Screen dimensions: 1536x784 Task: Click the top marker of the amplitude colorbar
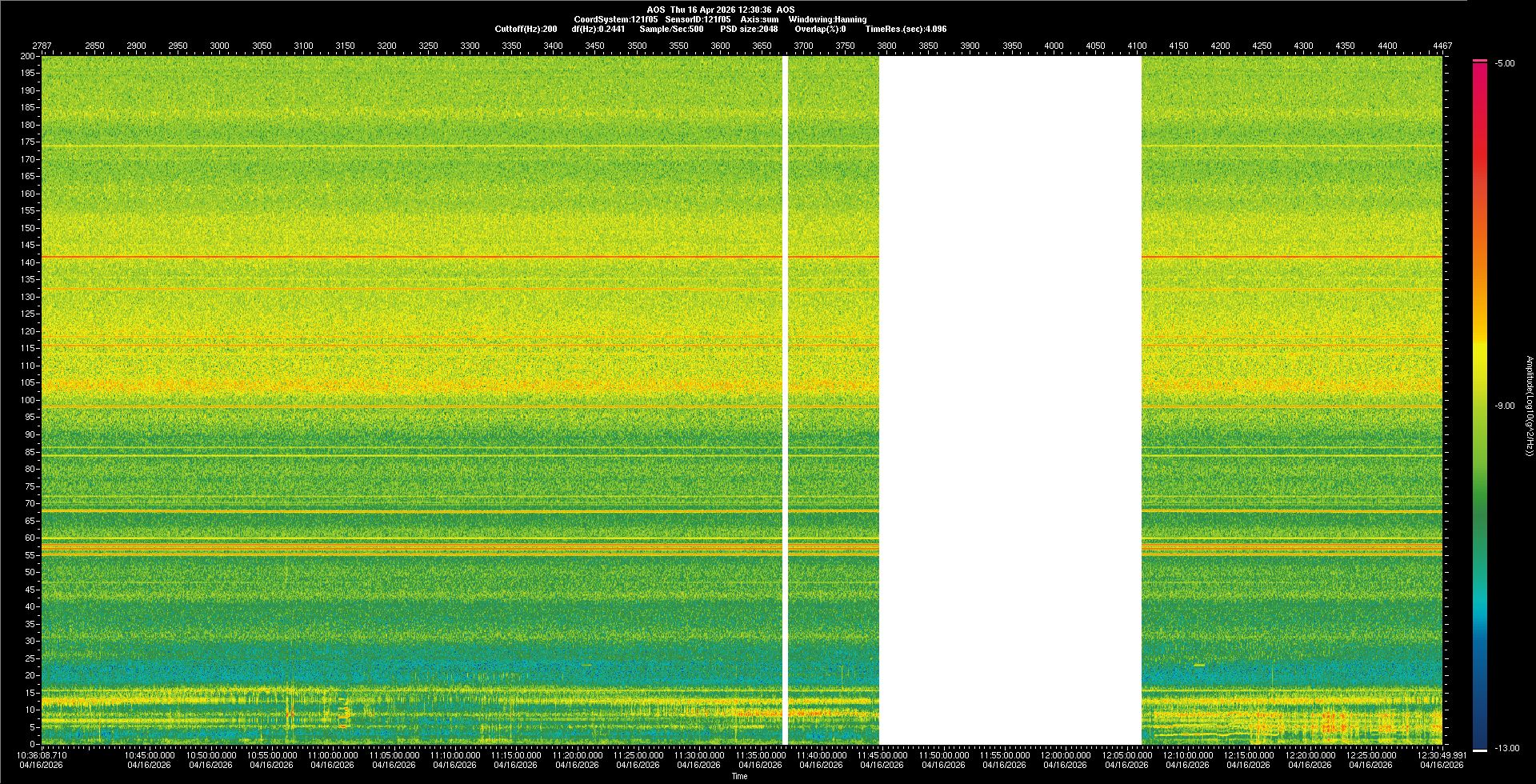(x=1479, y=61)
